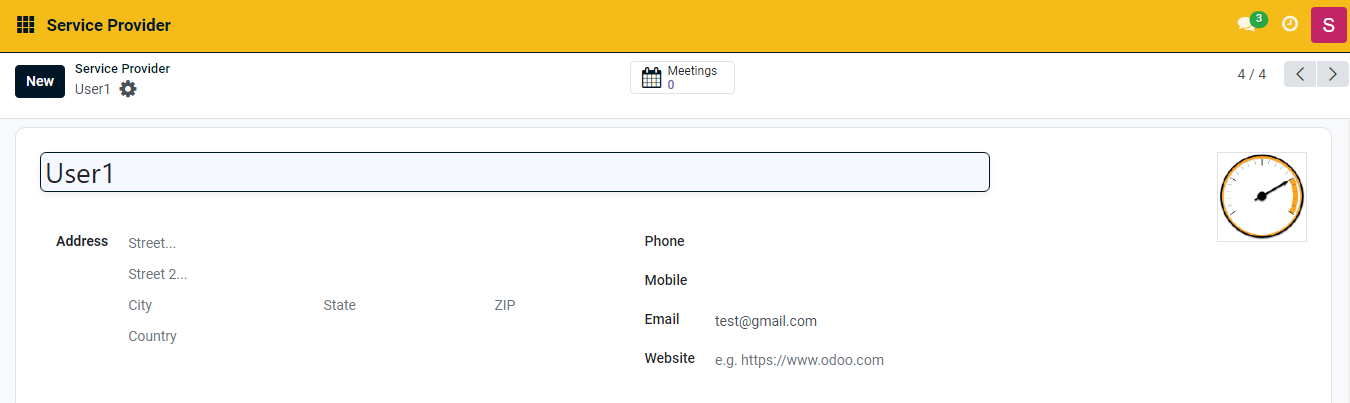This screenshot has height=403, width=1350.
Task: Click the gear actions icon beside User1
Action: click(128, 89)
